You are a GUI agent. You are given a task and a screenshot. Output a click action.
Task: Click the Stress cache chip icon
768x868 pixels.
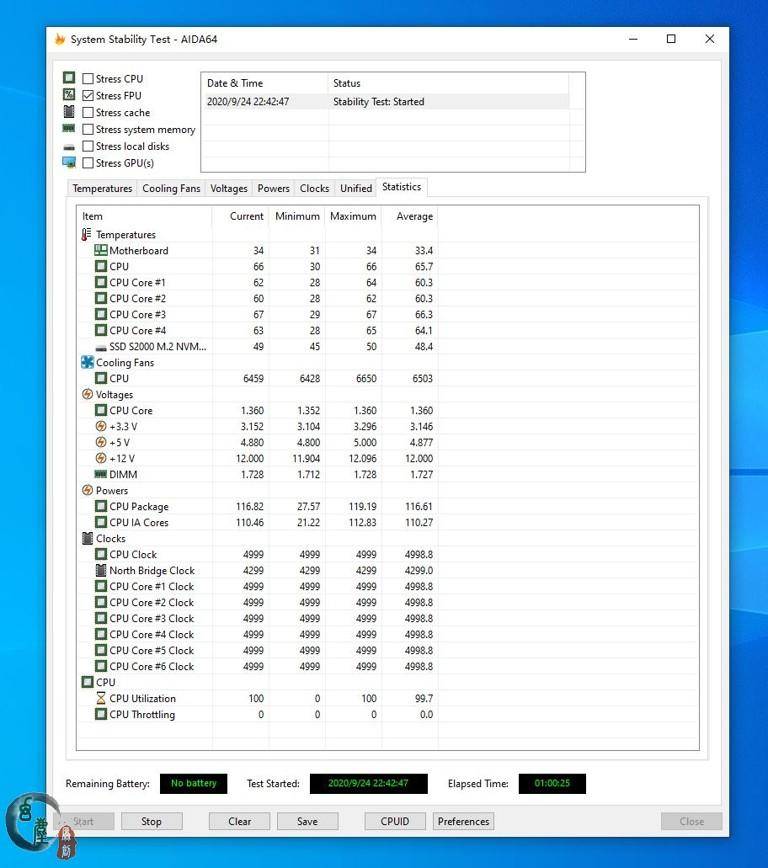pyautogui.click(x=69, y=112)
